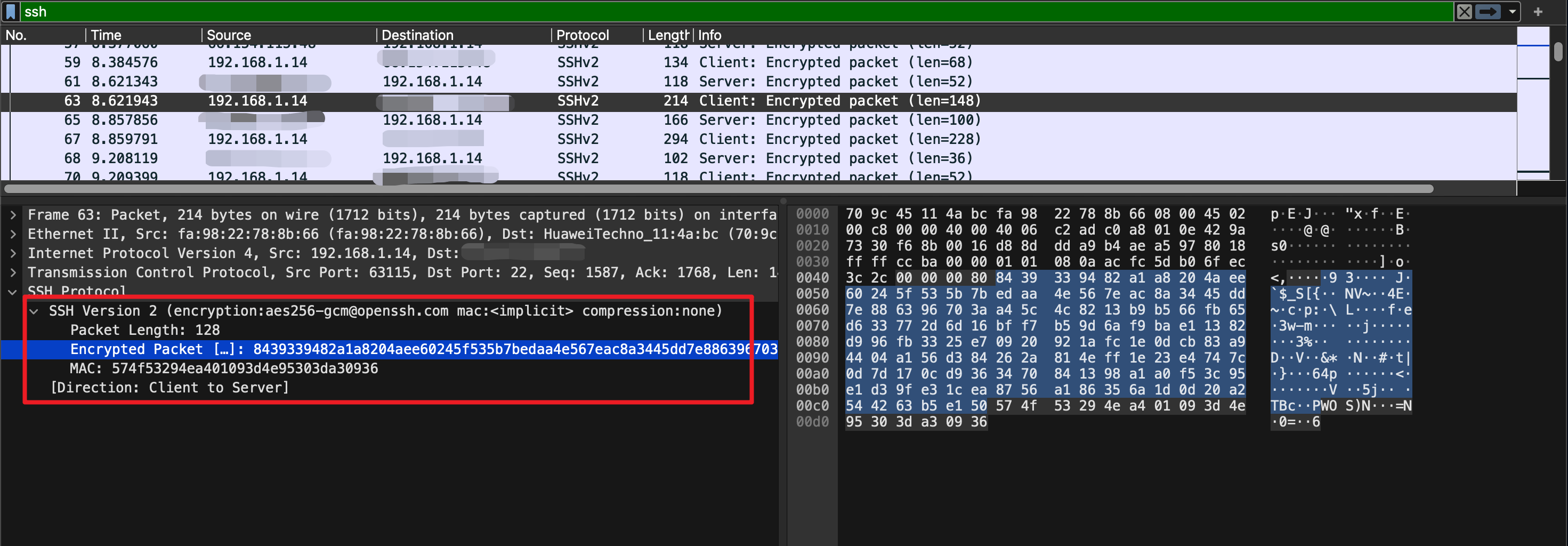Sort packets by the No. column
Screen dimensions: 1568x546
43,35
